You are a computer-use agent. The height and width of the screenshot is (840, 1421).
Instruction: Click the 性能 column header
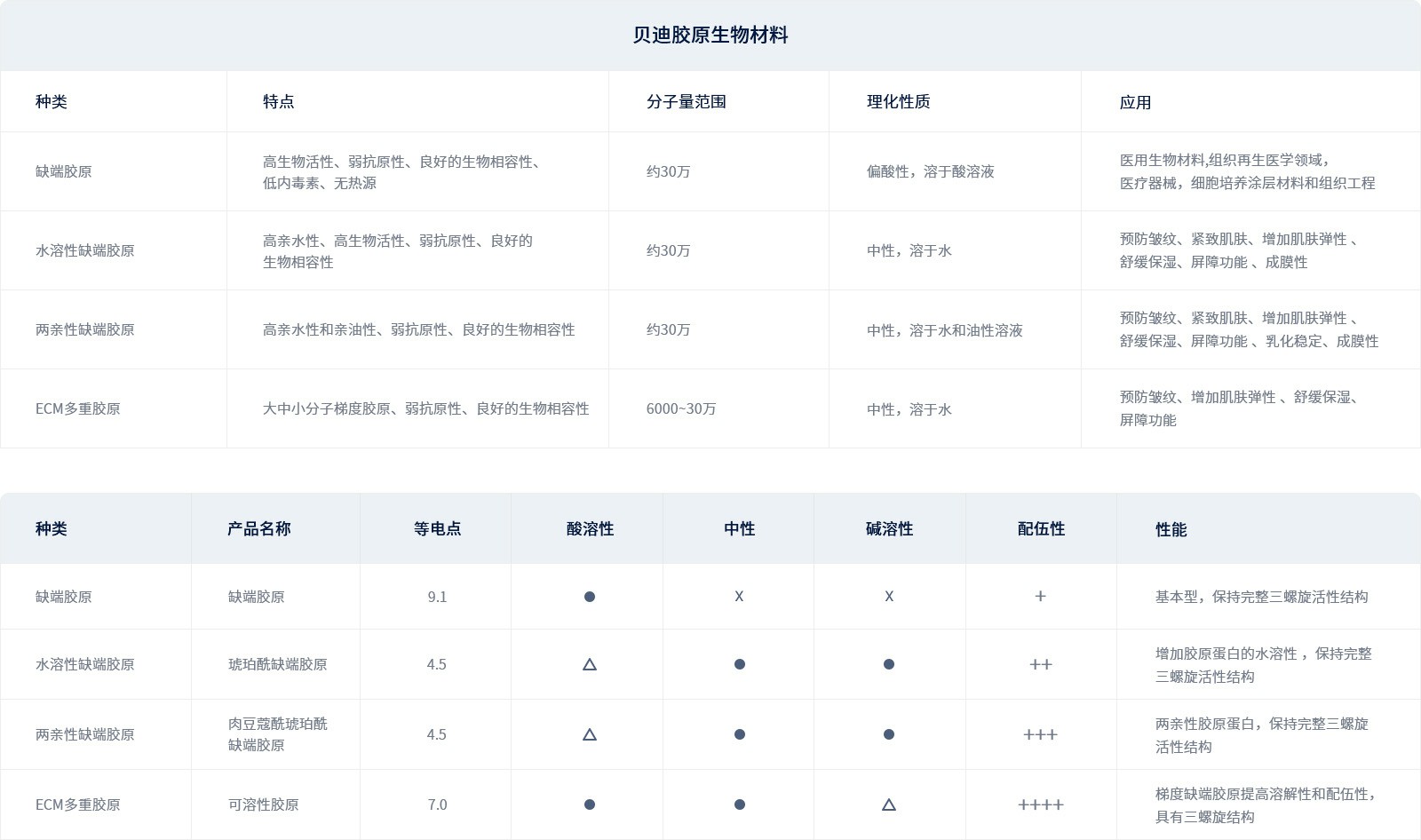[x=1171, y=529]
